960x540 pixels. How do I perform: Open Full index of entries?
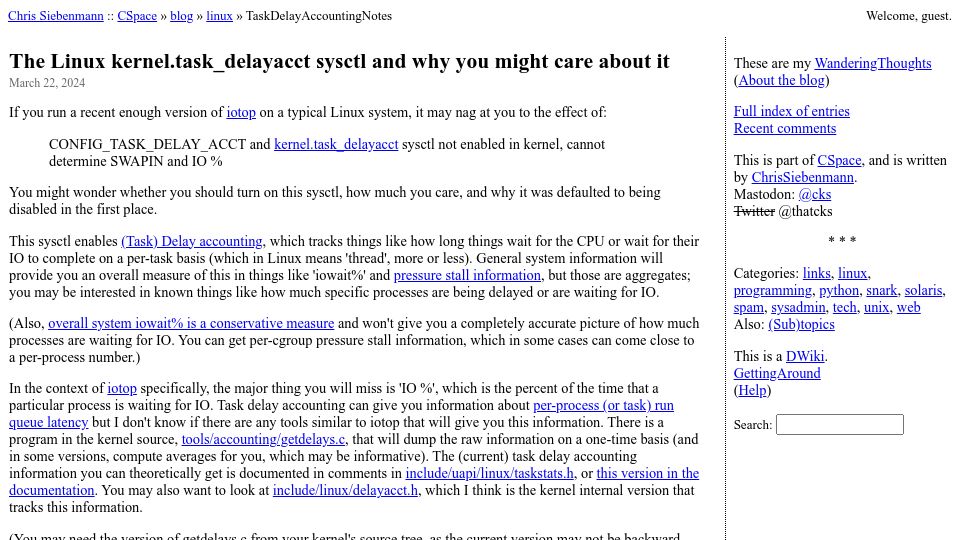792,111
